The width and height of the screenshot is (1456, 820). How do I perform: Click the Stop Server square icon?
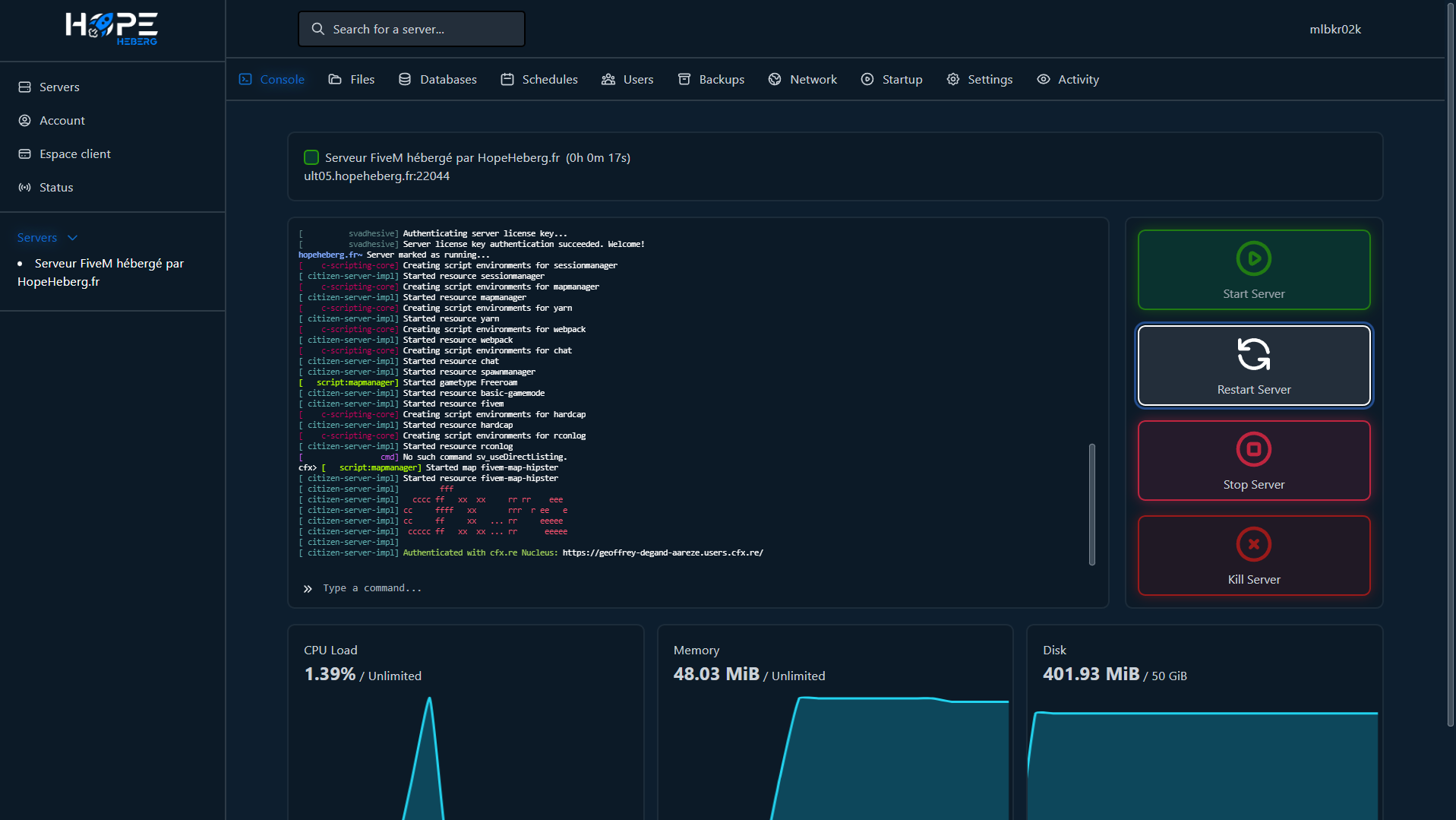point(1253,449)
